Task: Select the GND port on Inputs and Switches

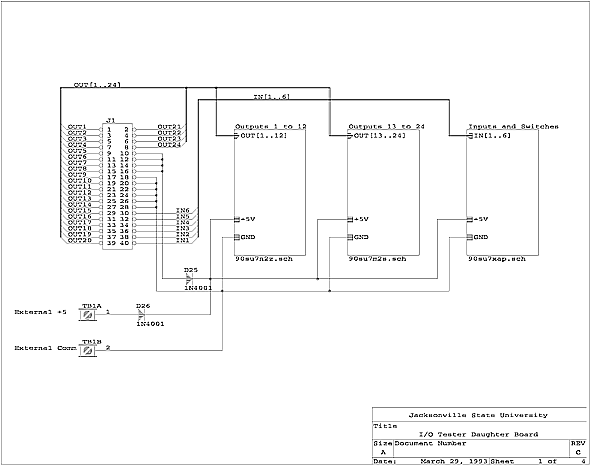Action: [x=477, y=237]
